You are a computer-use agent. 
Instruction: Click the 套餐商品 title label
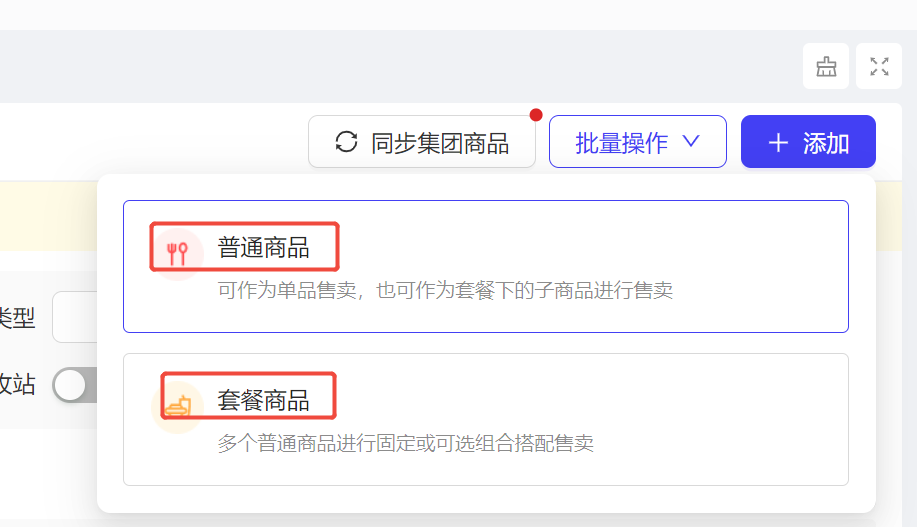click(x=263, y=401)
